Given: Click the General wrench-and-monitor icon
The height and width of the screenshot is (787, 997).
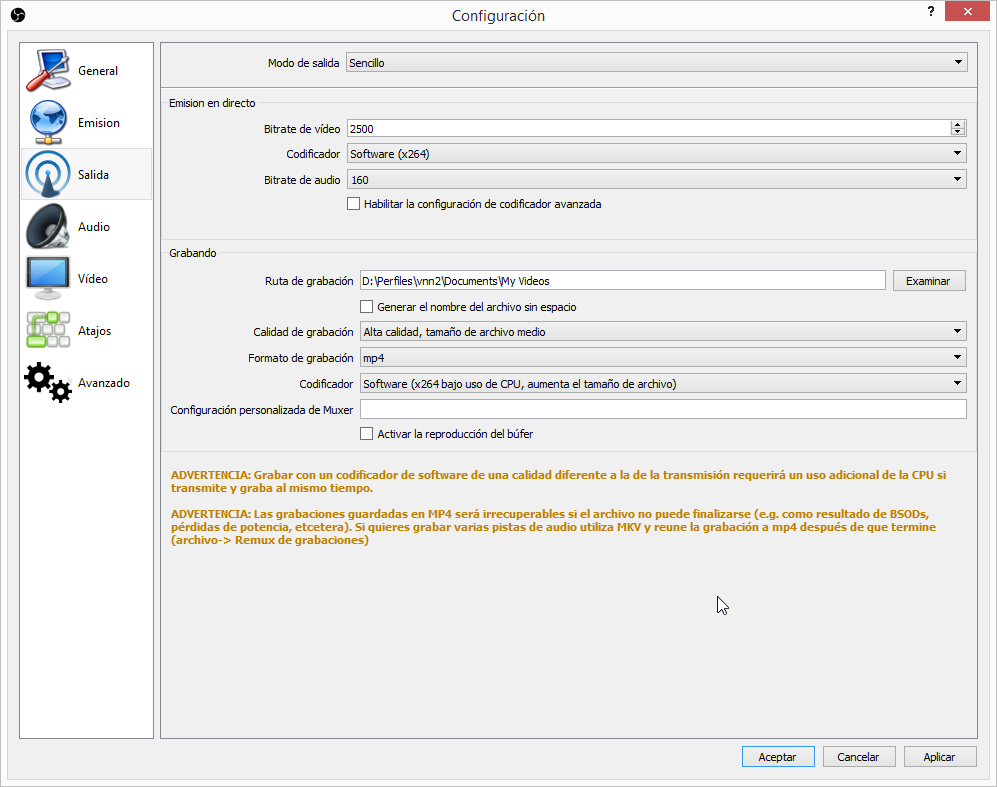Looking at the screenshot, I should (x=47, y=71).
